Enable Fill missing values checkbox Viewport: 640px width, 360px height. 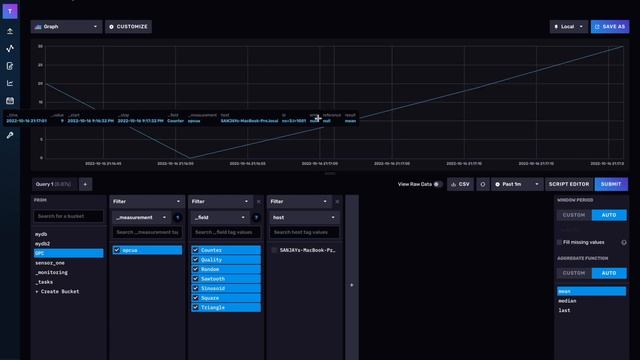[559, 242]
